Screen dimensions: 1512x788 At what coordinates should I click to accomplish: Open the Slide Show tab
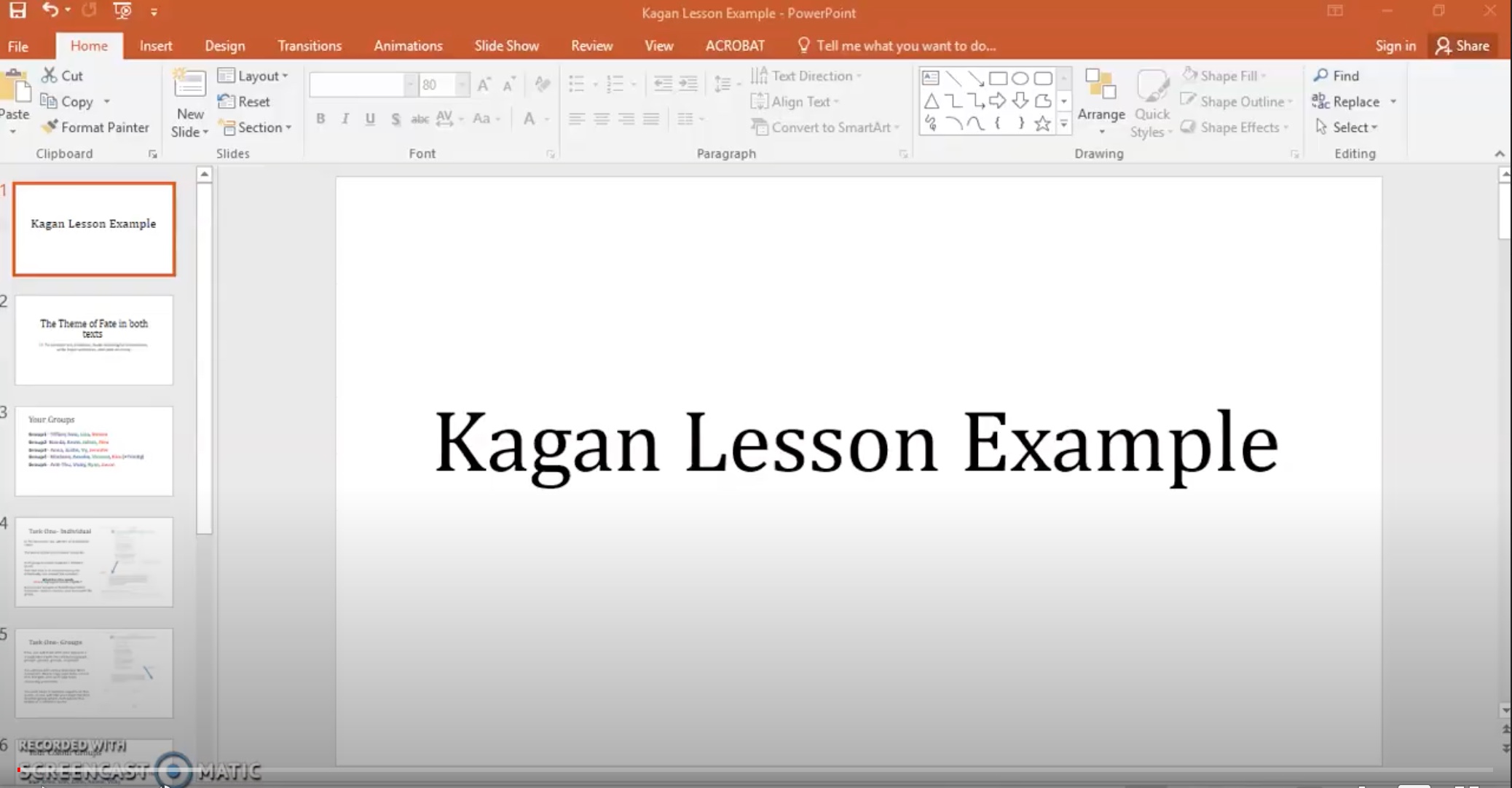click(506, 46)
